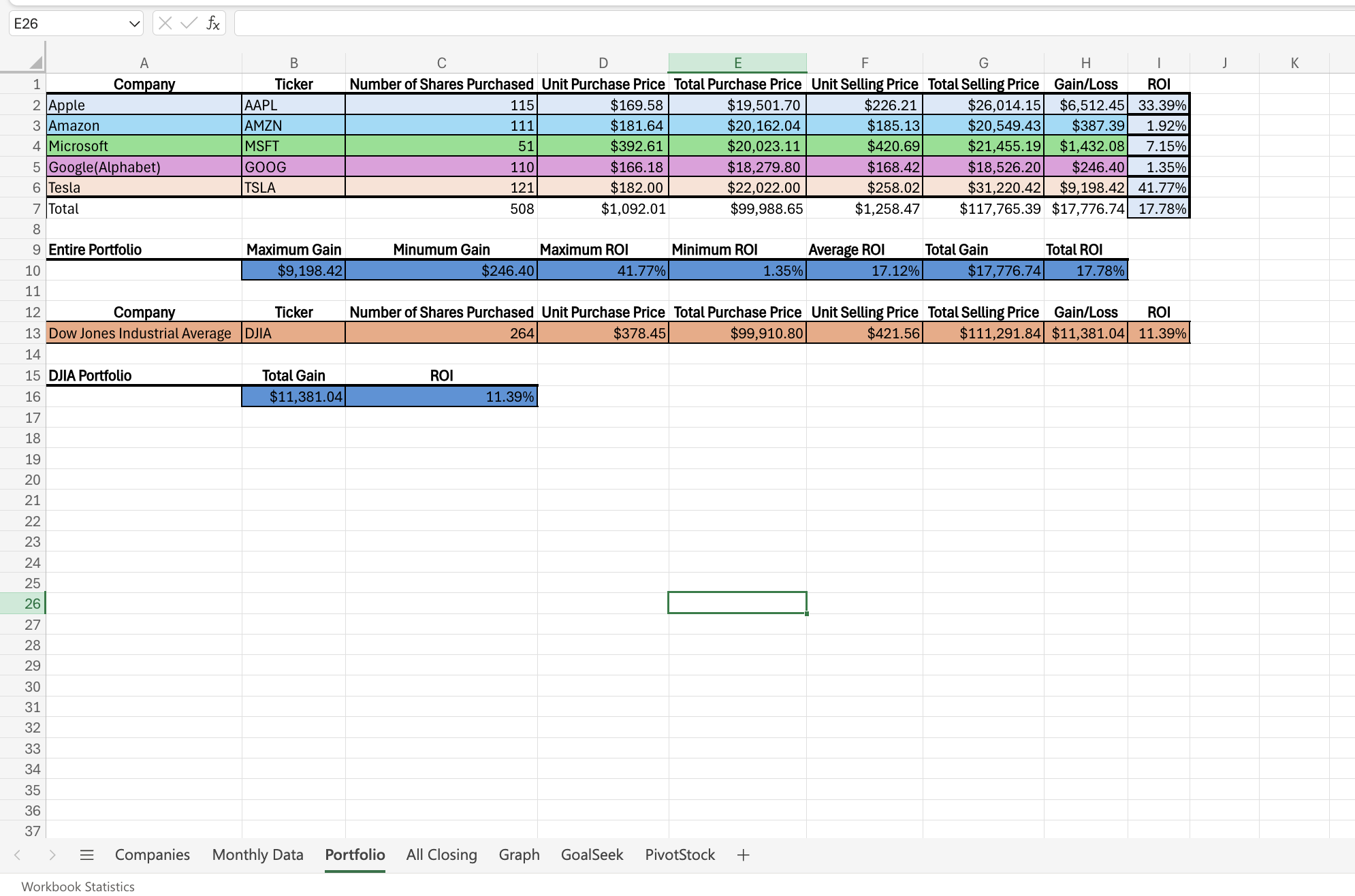Add a new sheet with the plus icon
Screen dimensions: 1355x896
click(743, 854)
